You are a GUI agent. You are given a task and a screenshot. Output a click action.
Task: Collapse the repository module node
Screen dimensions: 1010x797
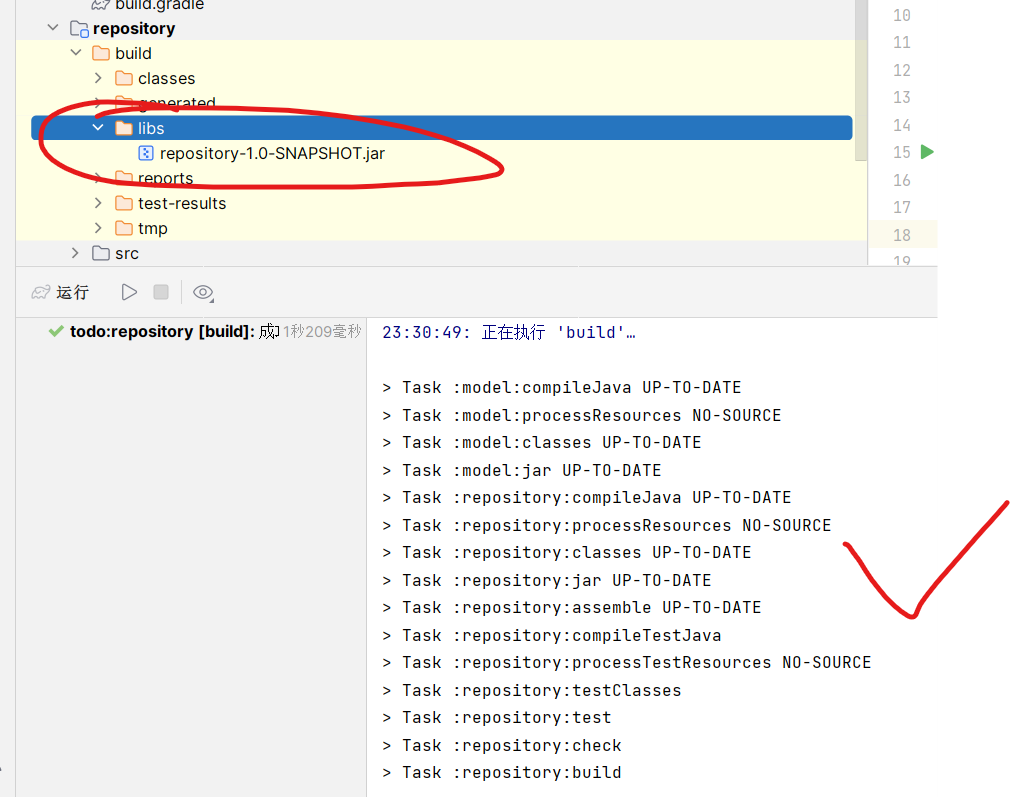coord(53,28)
